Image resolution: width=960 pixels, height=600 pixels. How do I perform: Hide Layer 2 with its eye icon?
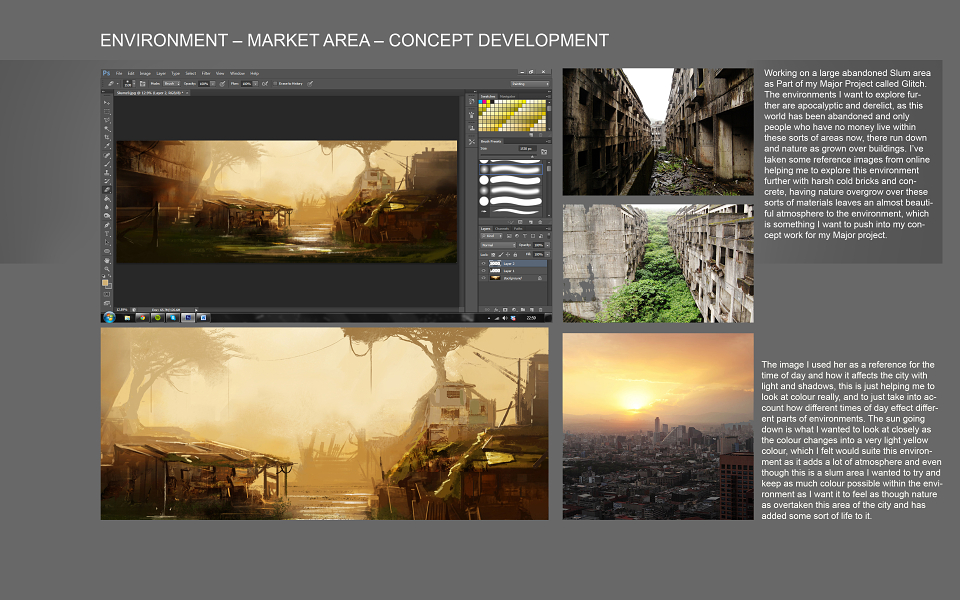(484, 263)
